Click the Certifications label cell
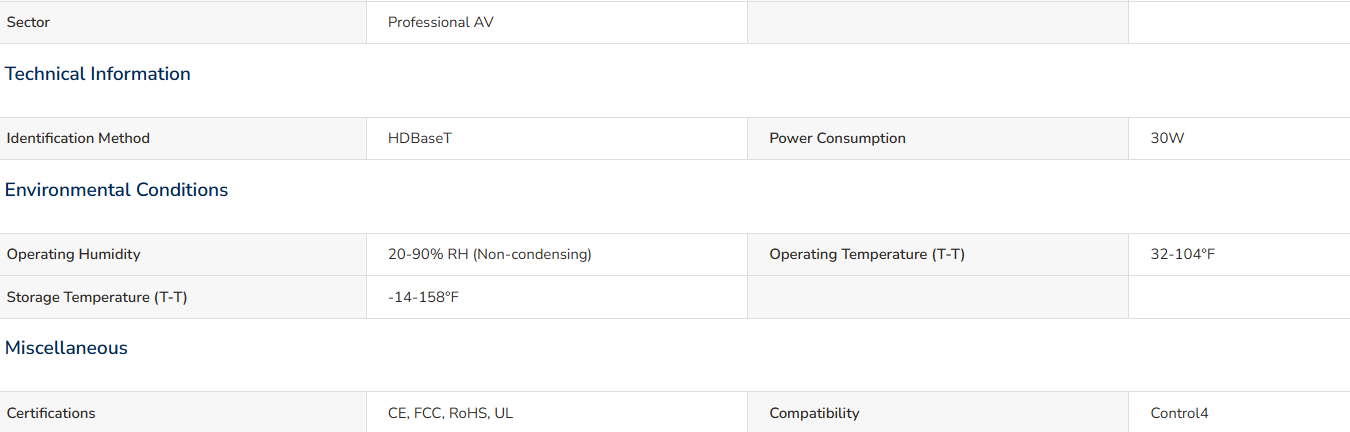 (x=183, y=412)
